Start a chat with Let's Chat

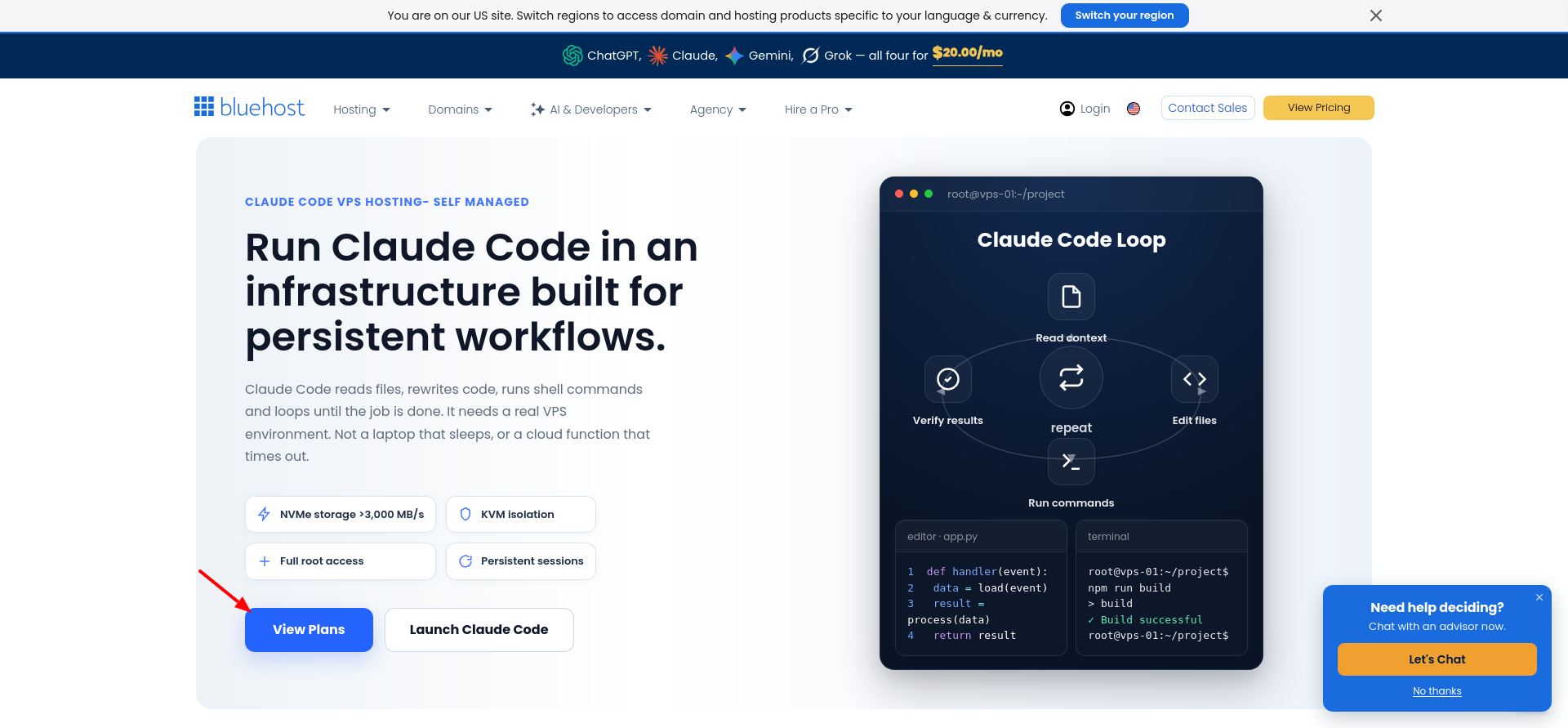[x=1437, y=659]
